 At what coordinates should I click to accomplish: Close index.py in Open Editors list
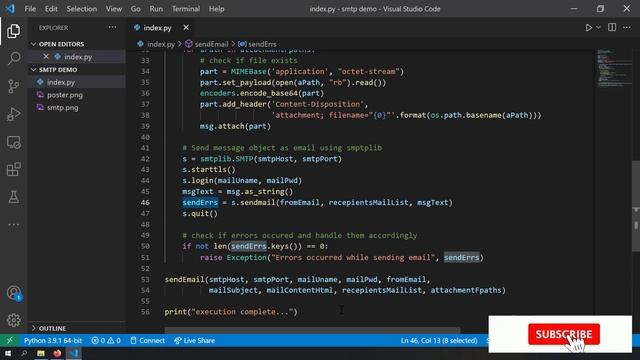[46, 57]
